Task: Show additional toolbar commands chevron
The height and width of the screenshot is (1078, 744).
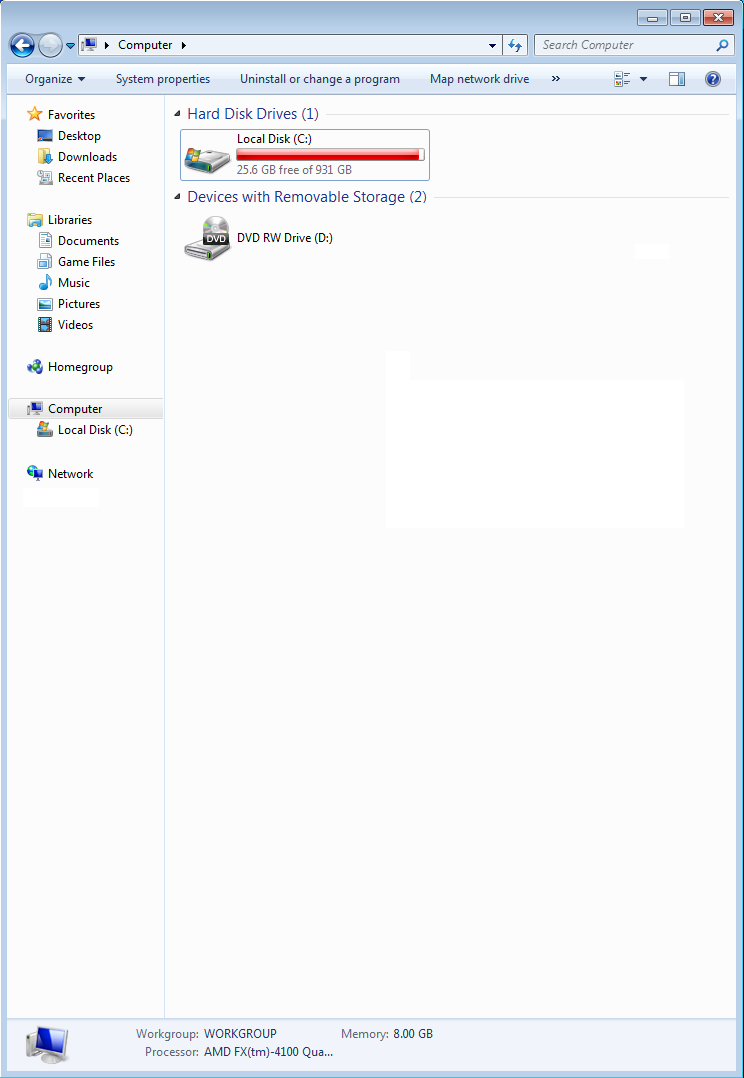Action: coord(556,78)
